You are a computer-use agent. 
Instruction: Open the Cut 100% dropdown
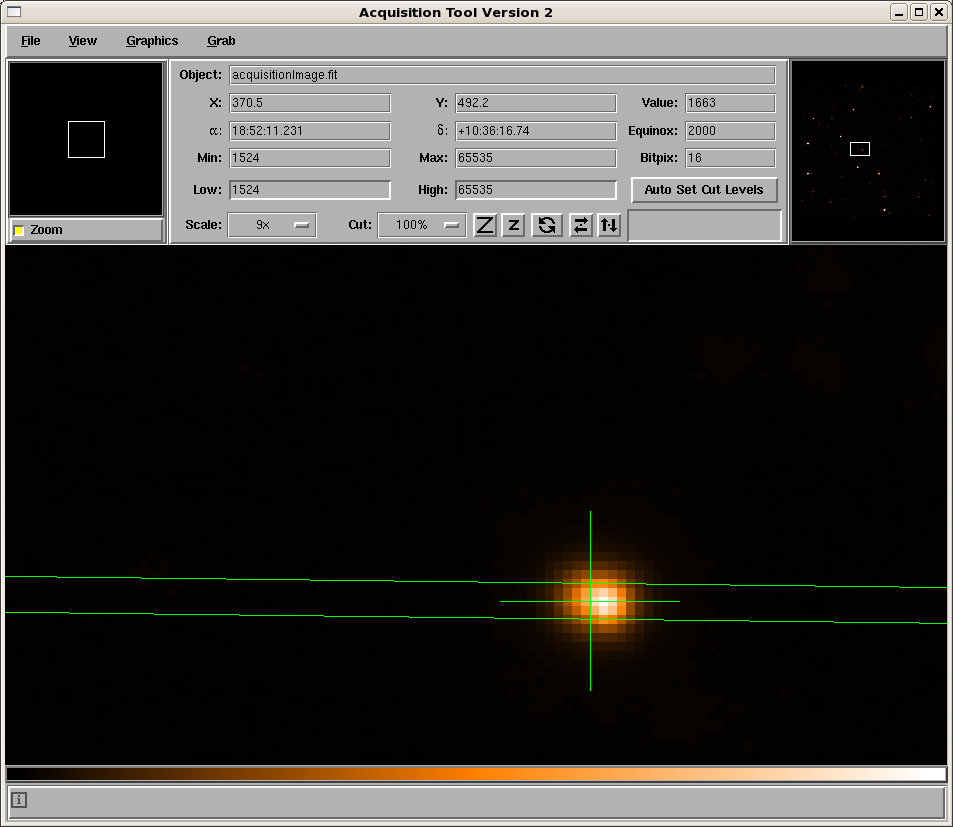(421, 225)
